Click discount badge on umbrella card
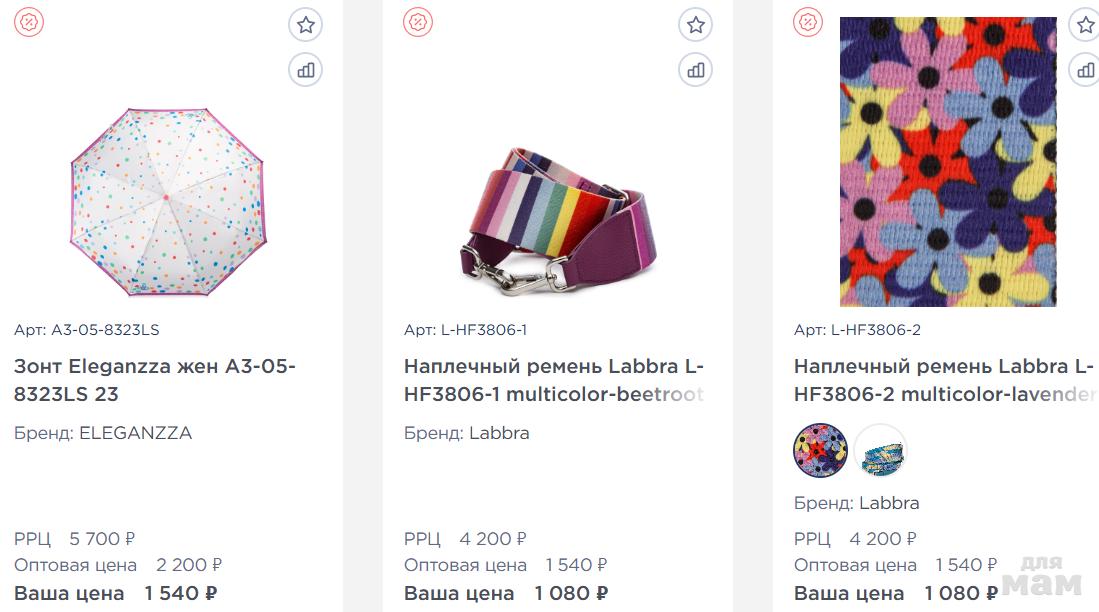Viewport: 1099px width, 612px height. coord(29,22)
